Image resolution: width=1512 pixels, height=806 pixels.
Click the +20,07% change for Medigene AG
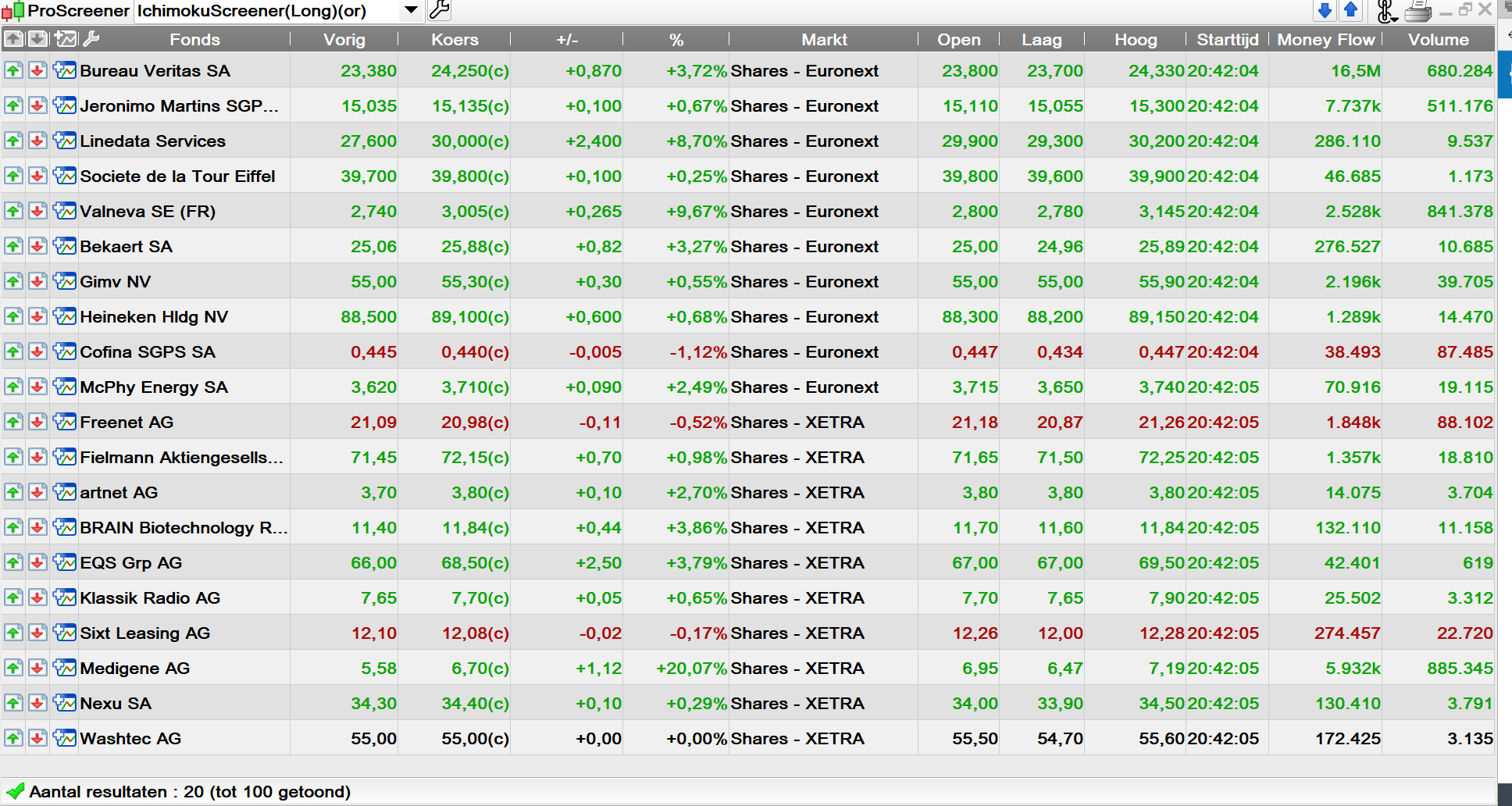pos(692,669)
